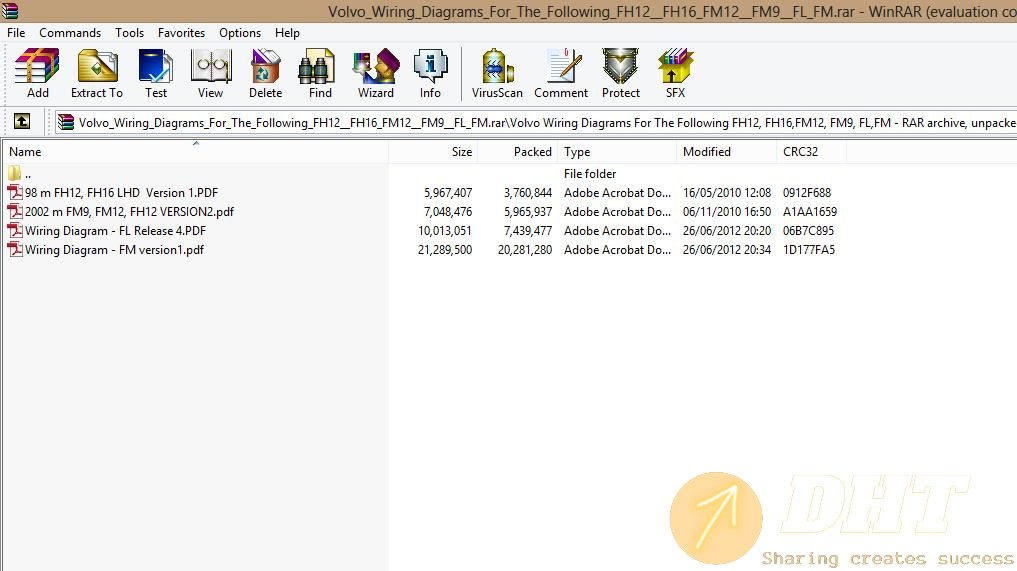This screenshot has height=571, width=1017.
Task: Click the parent folder '..' icon
Action: point(14,173)
